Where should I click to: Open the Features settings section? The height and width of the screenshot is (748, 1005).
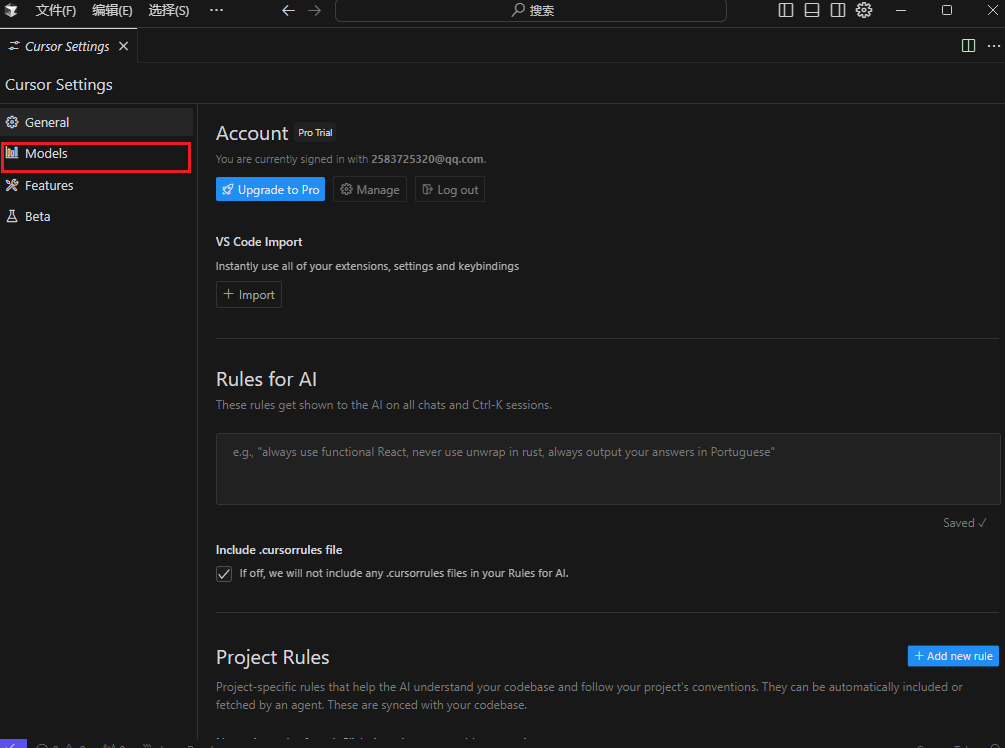tap(96, 186)
